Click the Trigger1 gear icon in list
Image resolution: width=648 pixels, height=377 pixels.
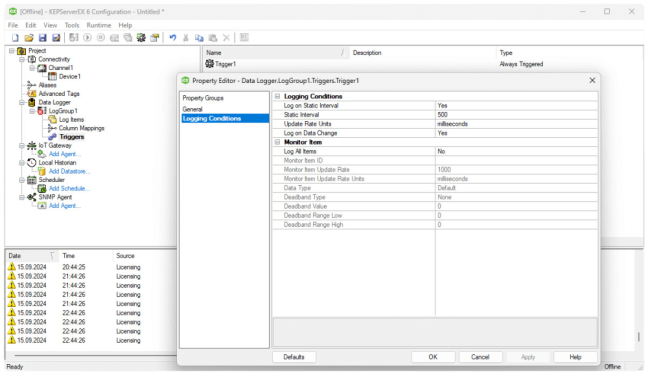point(210,64)
